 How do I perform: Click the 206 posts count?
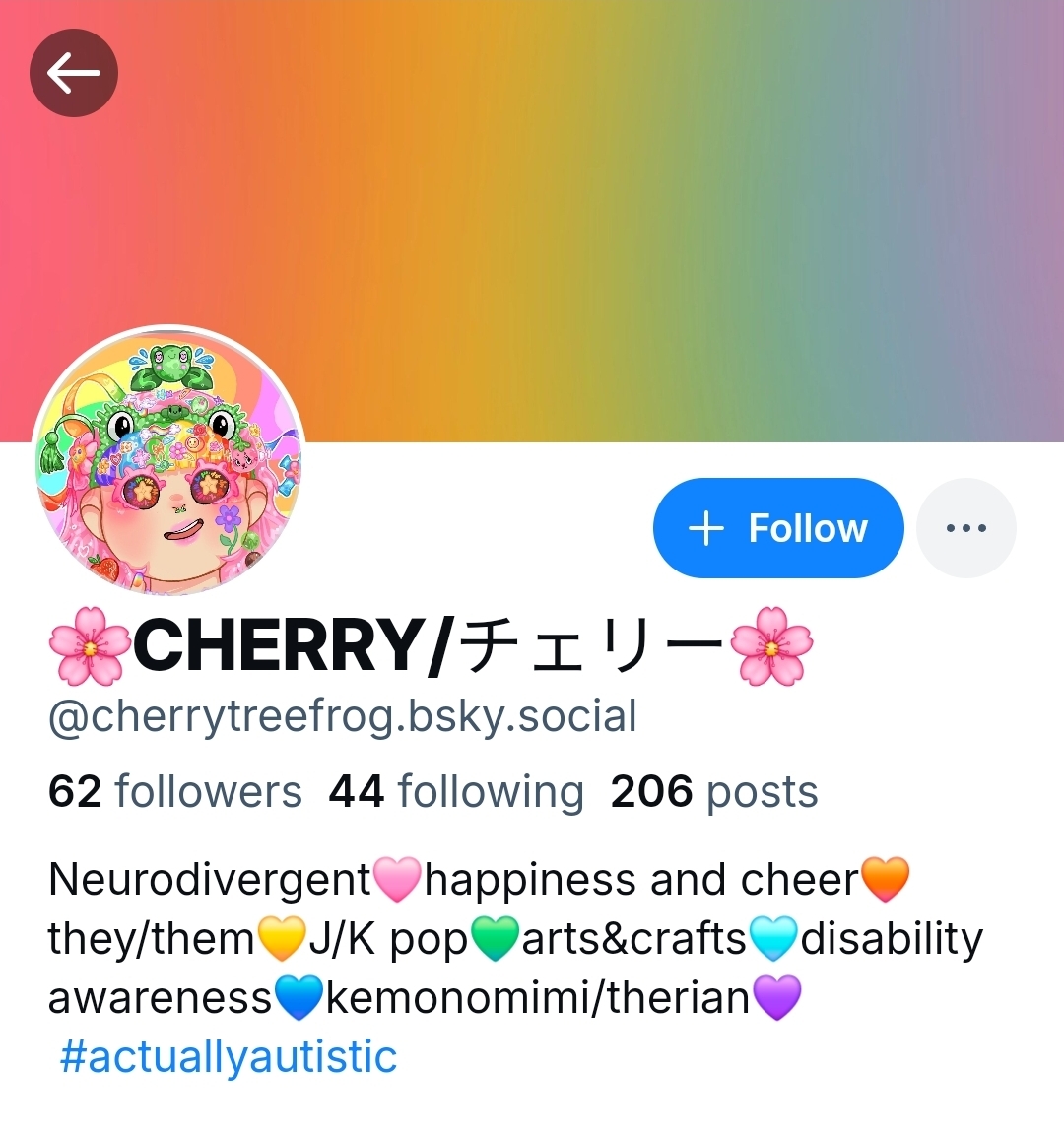pos(713,791)
